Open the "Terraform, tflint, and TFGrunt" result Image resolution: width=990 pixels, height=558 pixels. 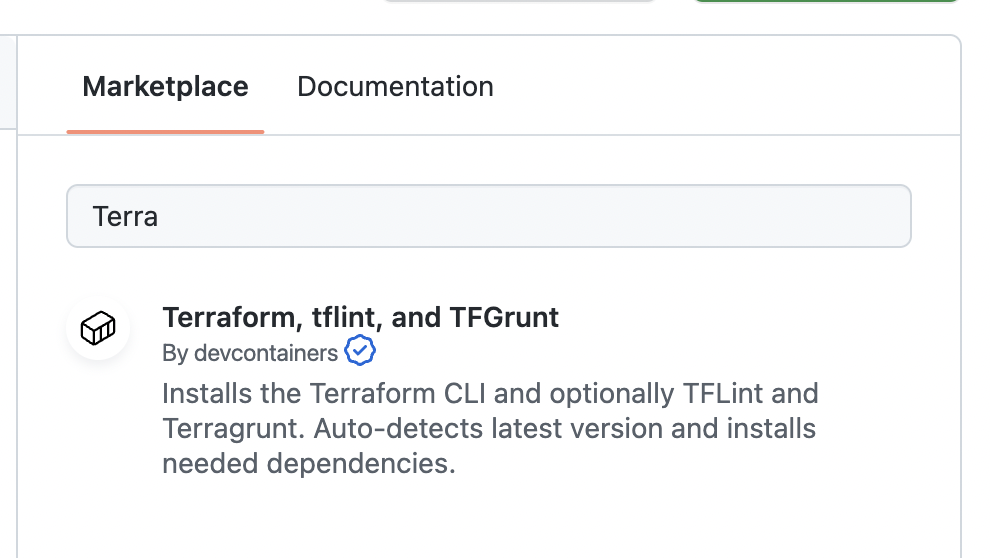coord(360,318)
